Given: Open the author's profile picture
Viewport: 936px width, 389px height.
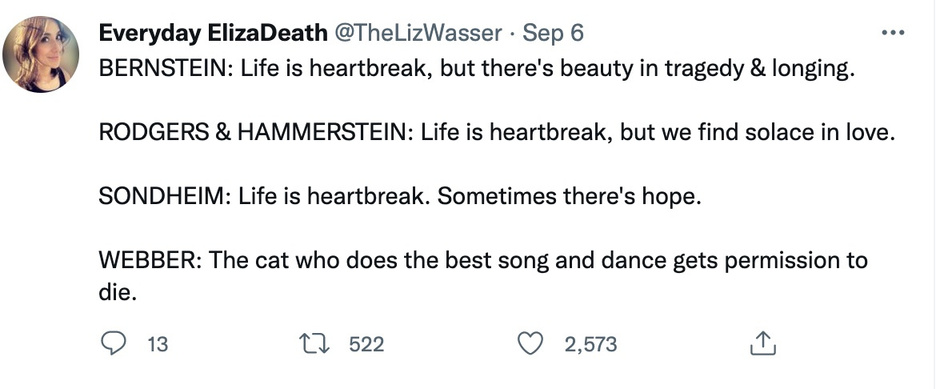Looking at the screenshot, I should (x=41, y=54).
